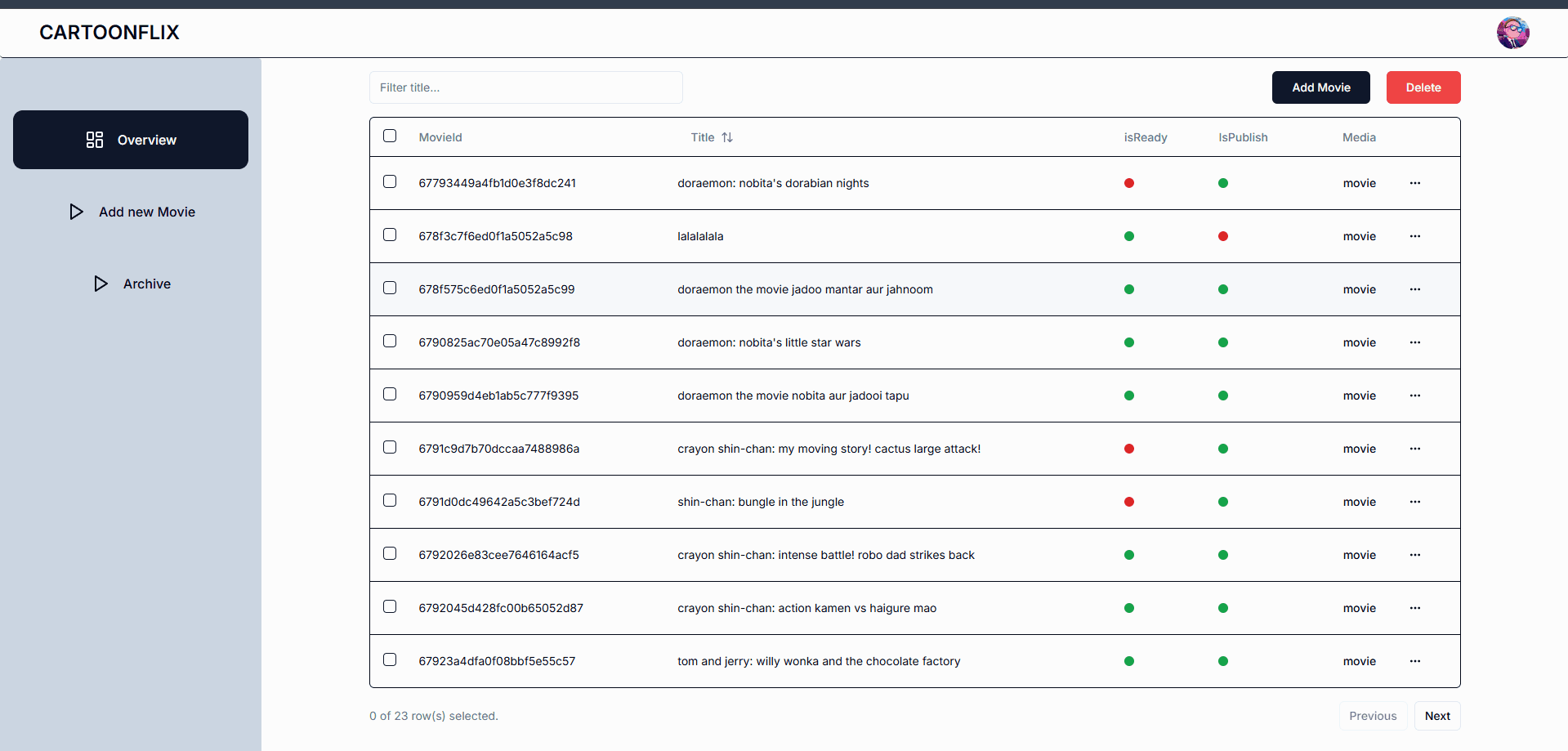Click the red Delete button
1568x751 pixels.
click(1423, 87)
